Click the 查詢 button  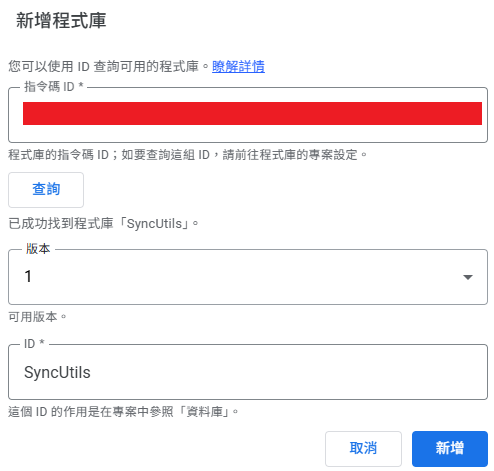coord(46,190)
